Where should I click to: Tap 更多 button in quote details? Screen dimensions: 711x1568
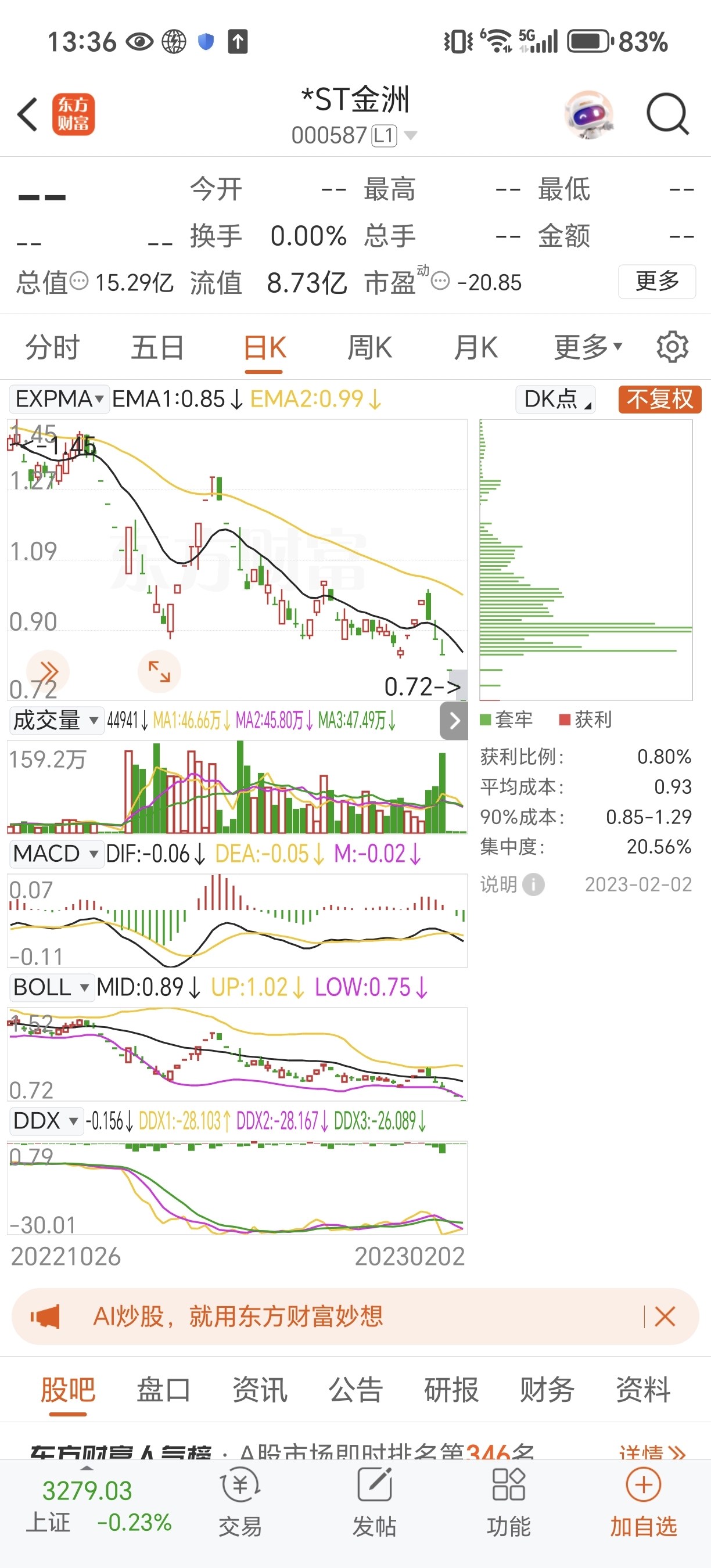pyautogui.click(x=657, y=281)
